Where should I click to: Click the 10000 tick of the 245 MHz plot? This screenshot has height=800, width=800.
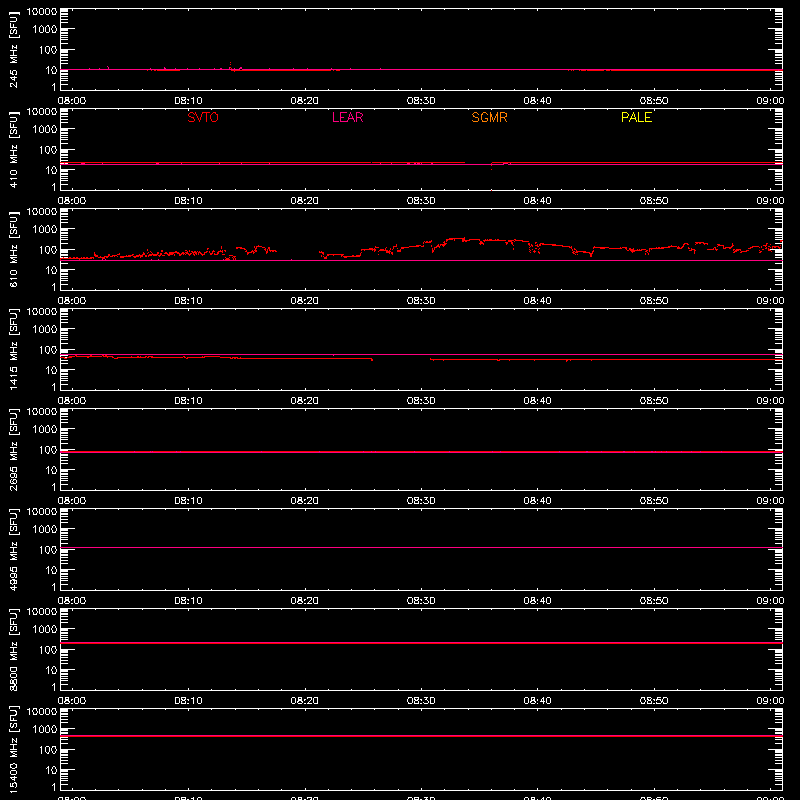tap(42, 12)
